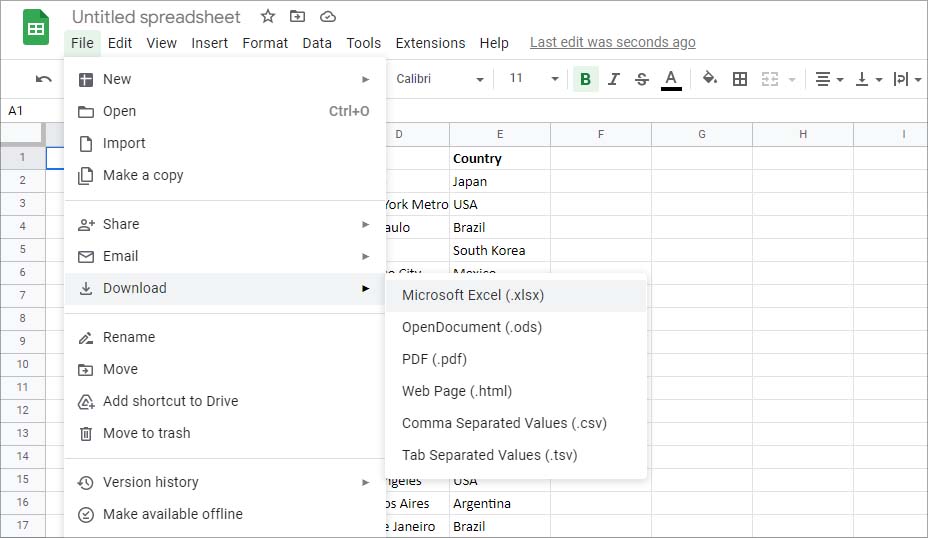Open the Google Sheets home logo

tap(36, 27)
